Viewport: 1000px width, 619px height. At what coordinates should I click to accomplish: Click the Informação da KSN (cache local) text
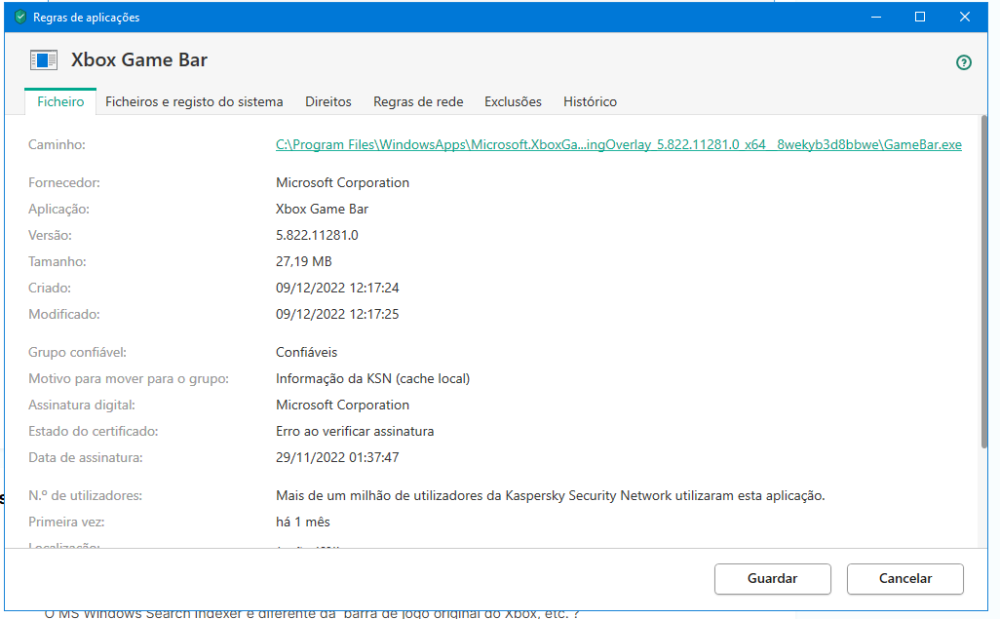click(x=372, y=378)
